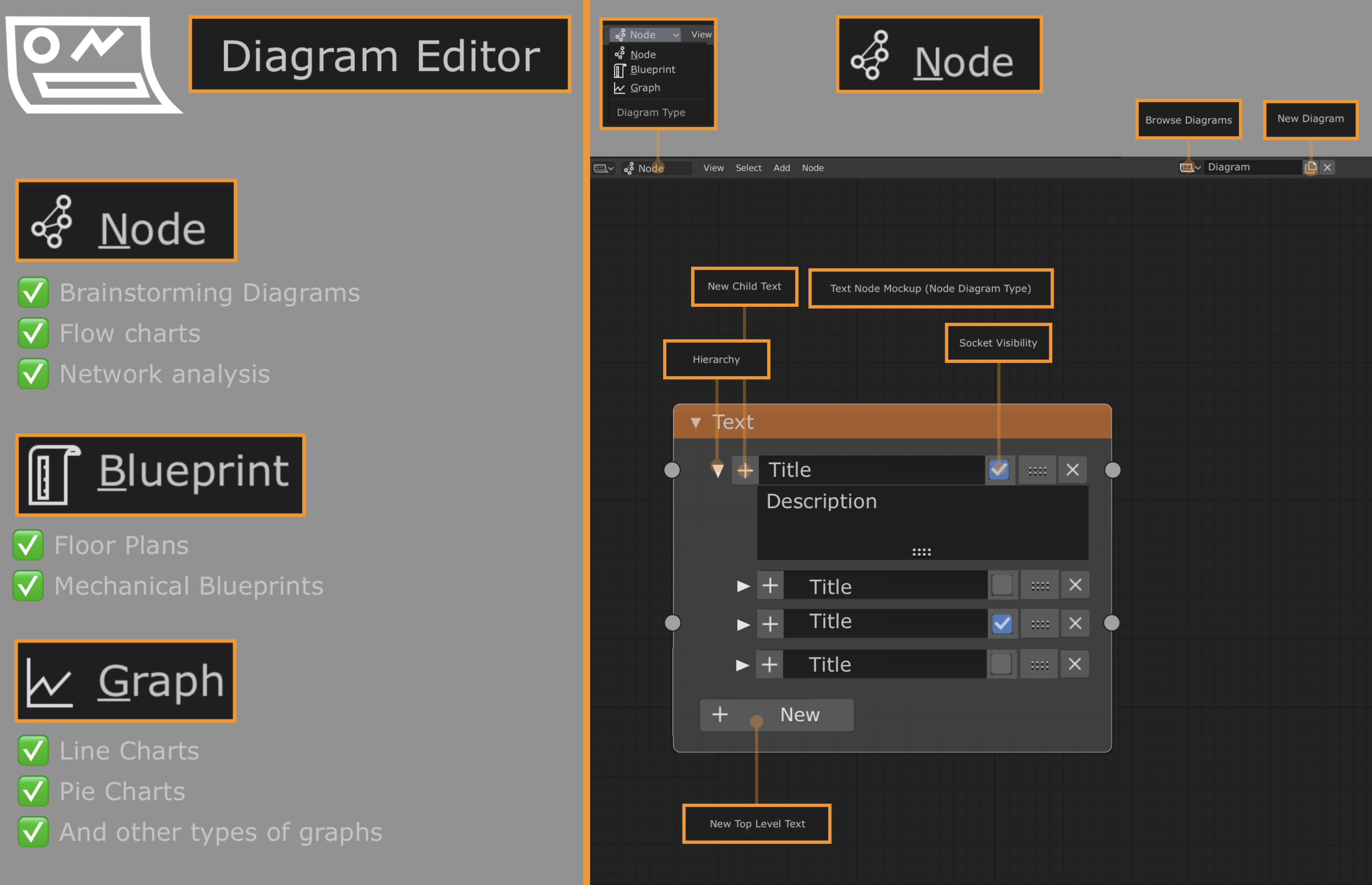Click the Diagram name field in header
Image resolution: width=1372 pixels, height=885 pixels.
coord(1252,167)
